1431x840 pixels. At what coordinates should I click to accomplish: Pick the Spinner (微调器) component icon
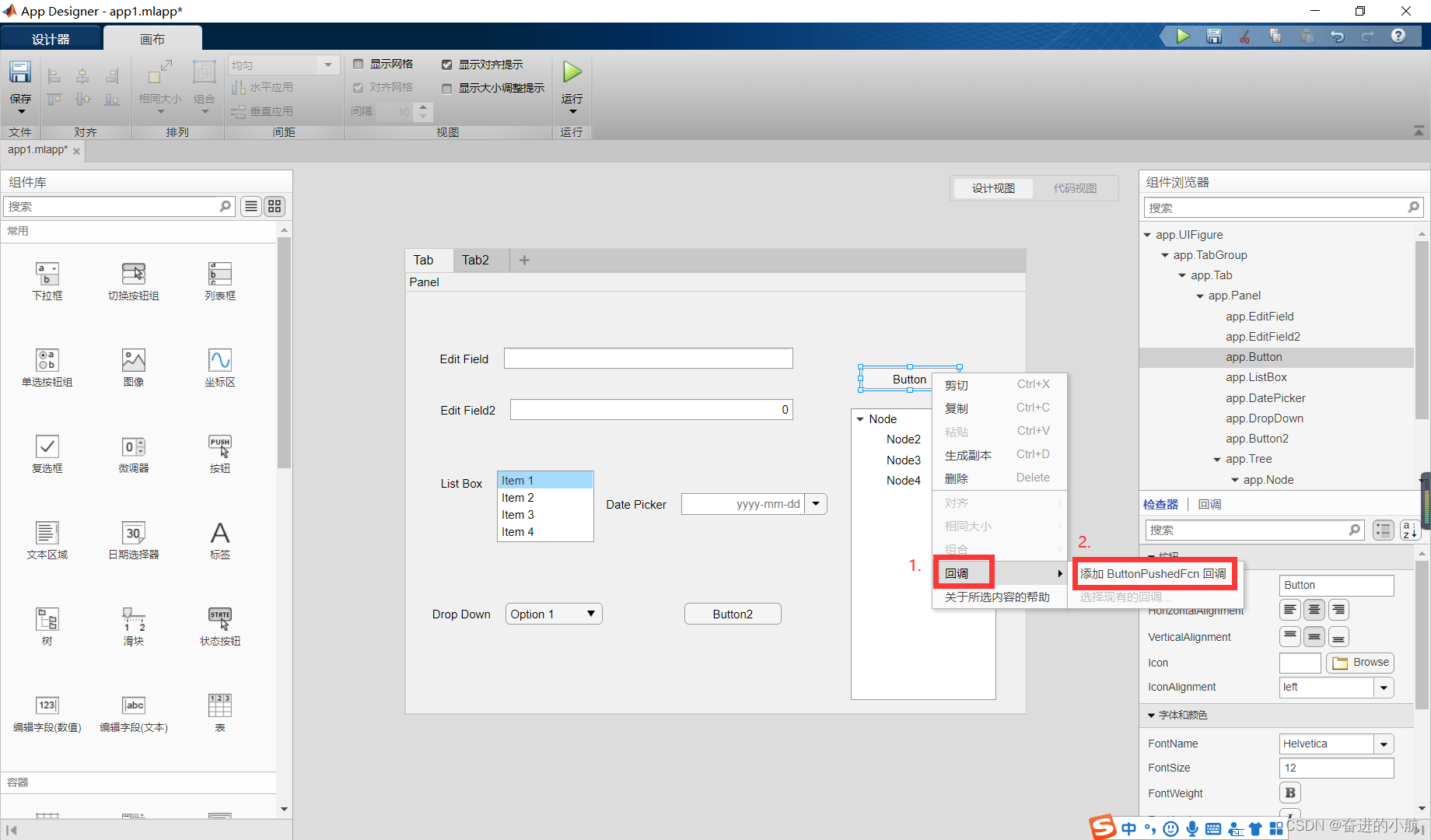pos(134,446)
